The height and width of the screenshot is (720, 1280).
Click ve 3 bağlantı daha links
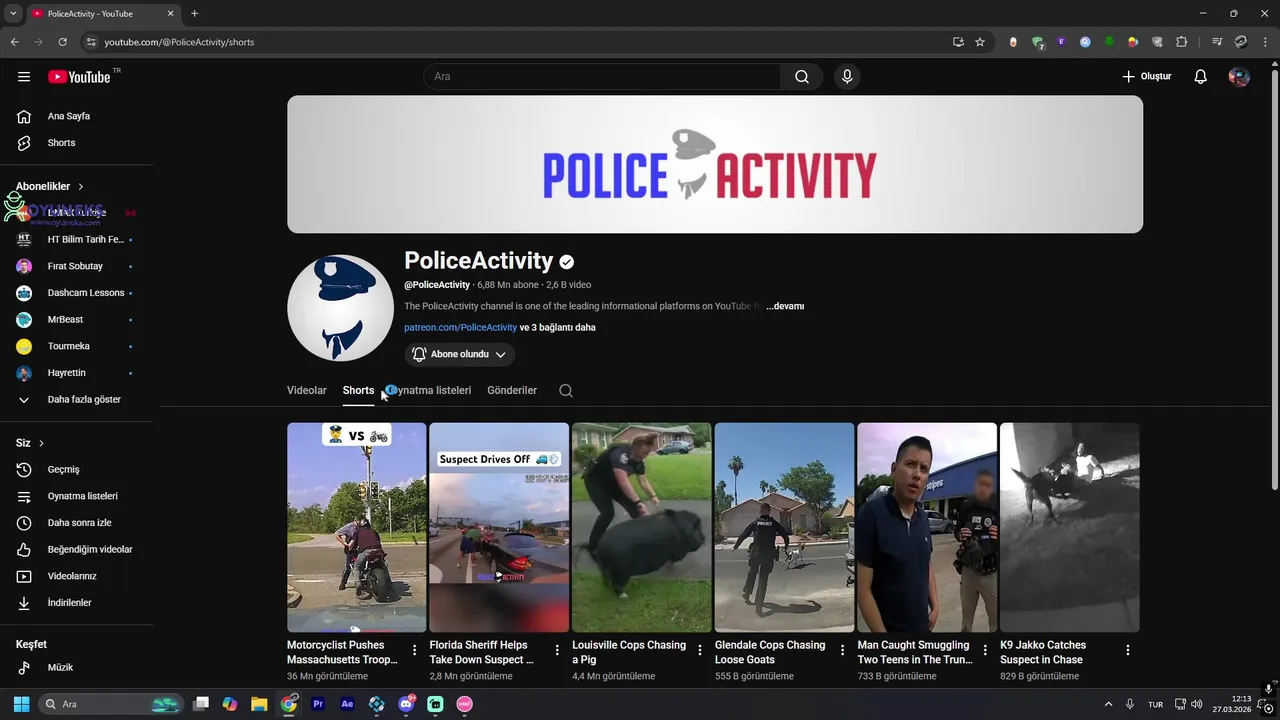click(x=558, y=328)
